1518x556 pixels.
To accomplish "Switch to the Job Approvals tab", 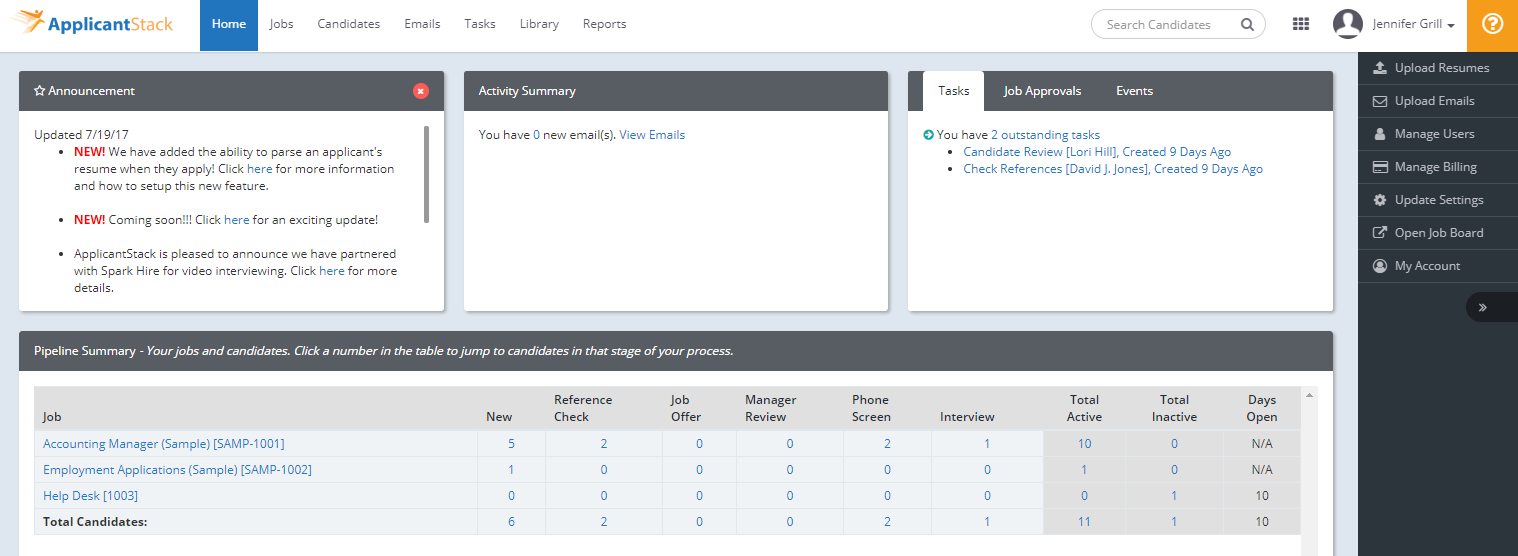I will coord(1042,91).
